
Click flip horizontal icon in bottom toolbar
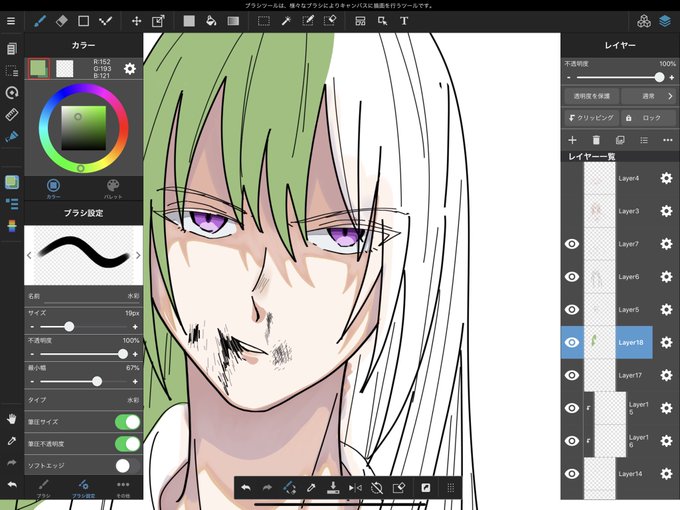355,488
